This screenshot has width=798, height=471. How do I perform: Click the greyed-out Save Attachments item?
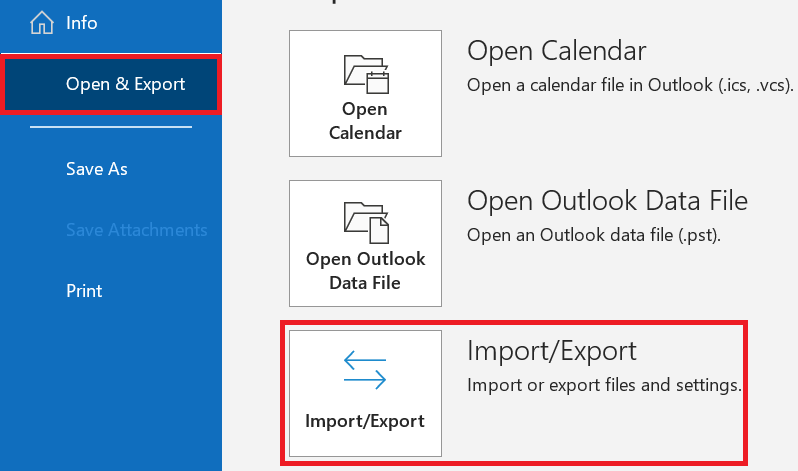[x=136, y=230]
